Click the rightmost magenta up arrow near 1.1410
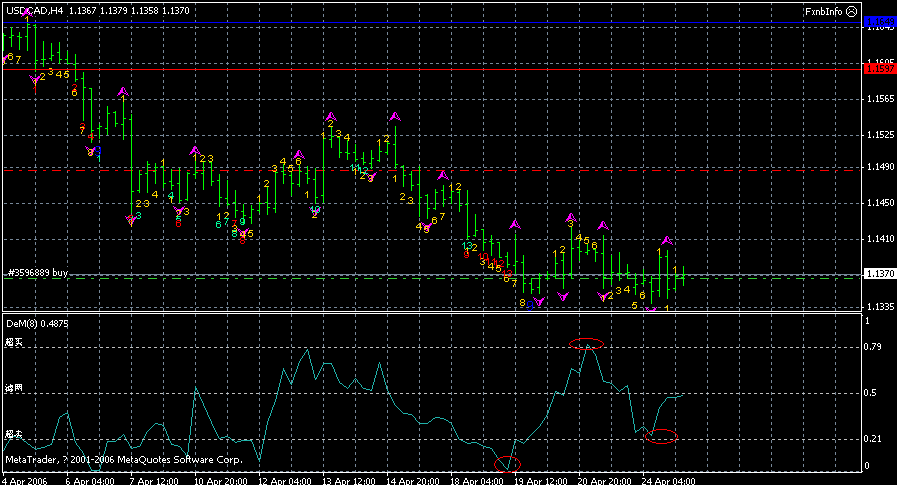This screenshot has height=485, width=897. (667, 240)
